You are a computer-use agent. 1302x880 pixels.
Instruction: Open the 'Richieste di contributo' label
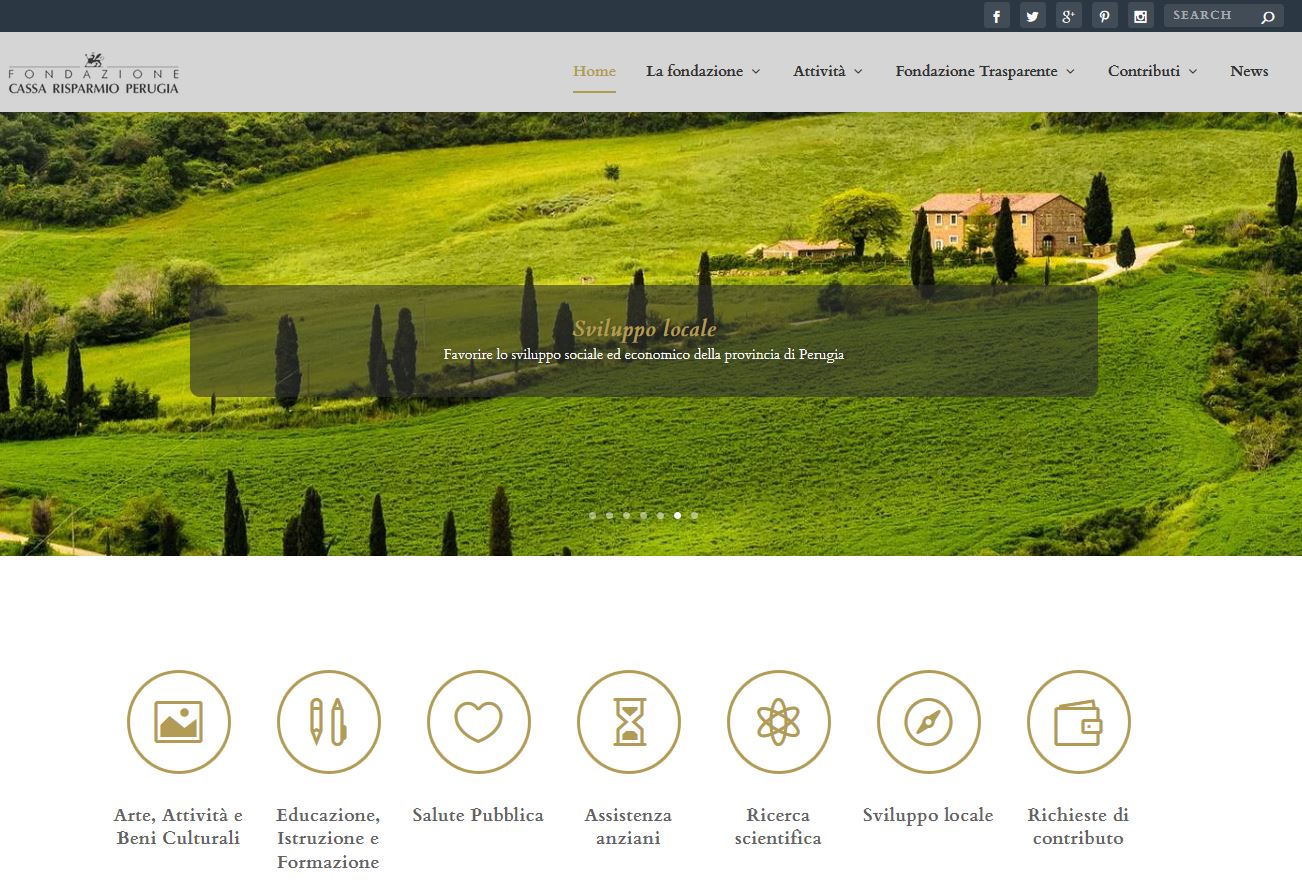1078,827
